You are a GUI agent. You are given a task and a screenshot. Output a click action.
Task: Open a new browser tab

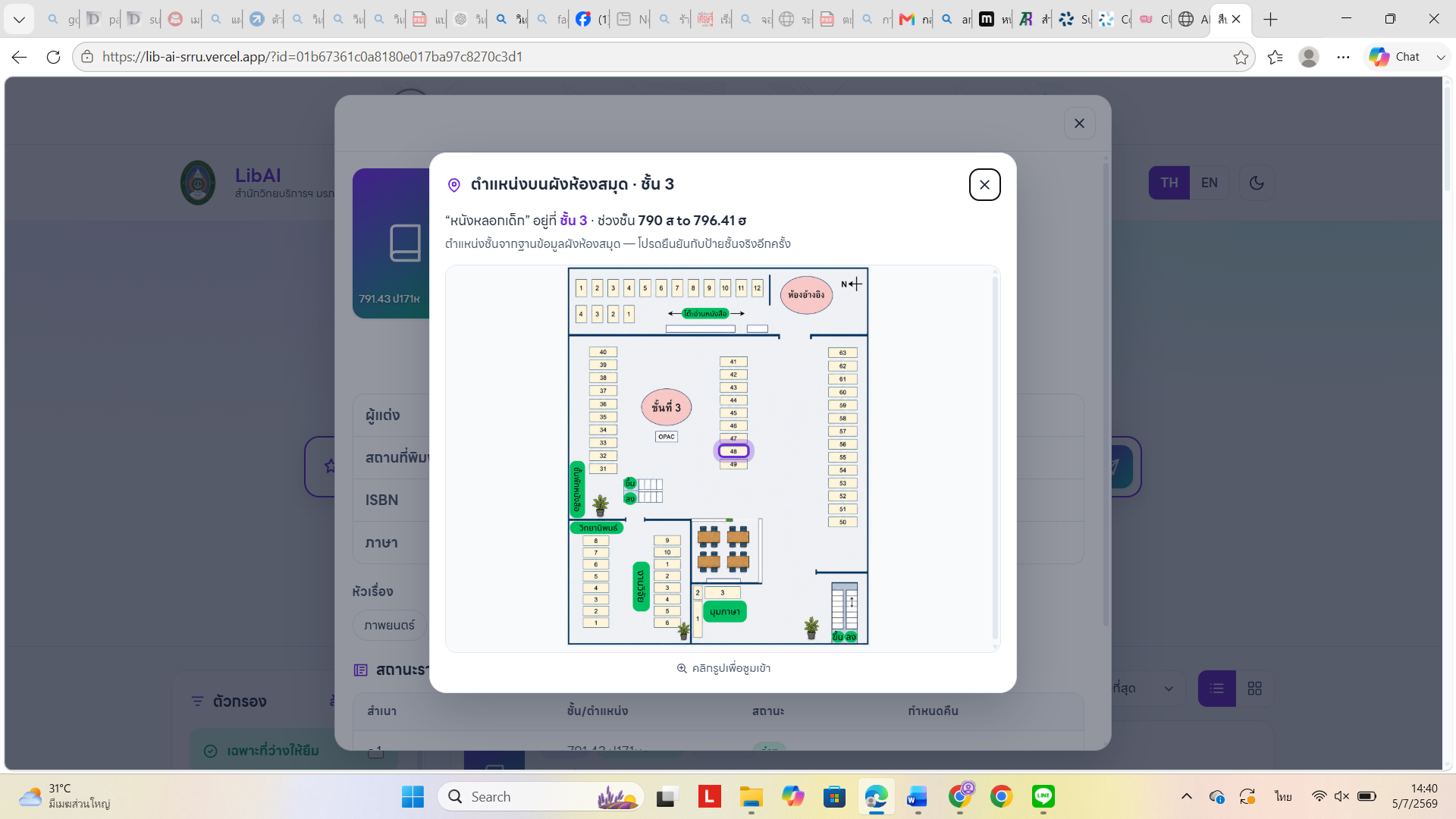click(1271, 19)
